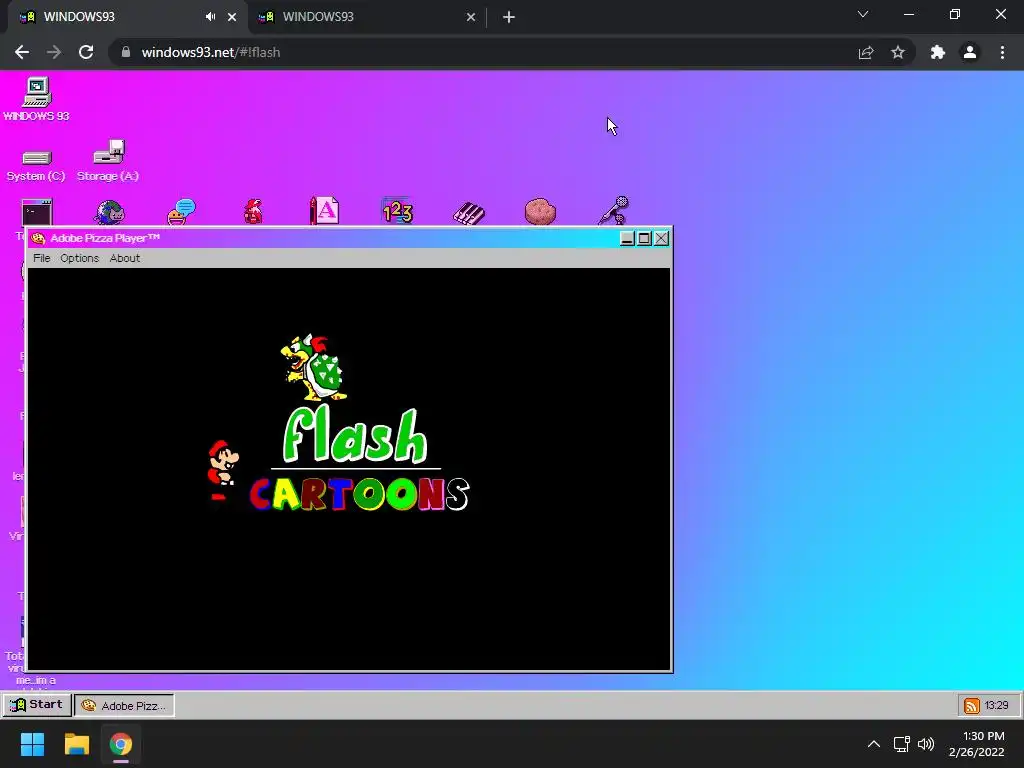This screenshot has height=768, width=1024.
Task: Open the Chrome profile avatar menu
Action: tap(970, 52)
